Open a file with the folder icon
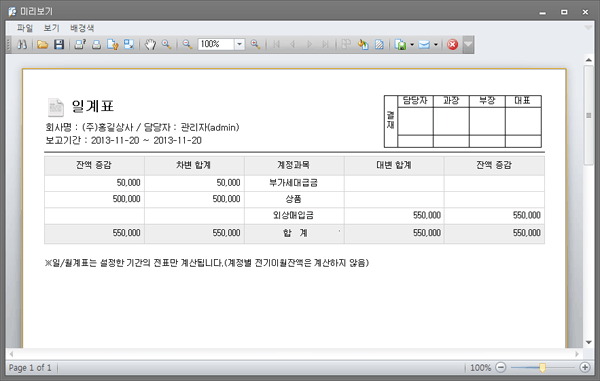This screenshot has width=600, height=381. pyautogui.click(x=42, y=44)
